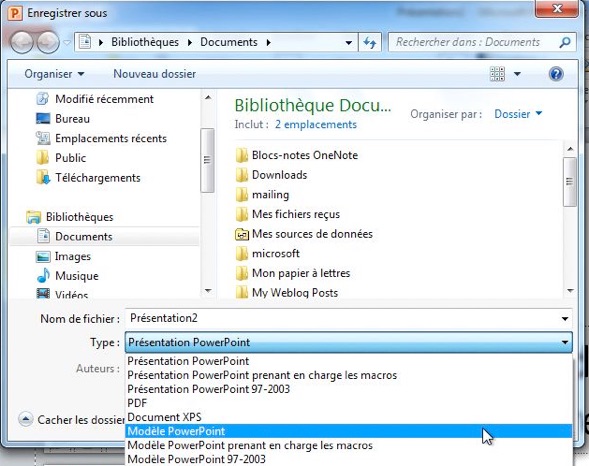589x466 pixels.
Task: Click the Forward navigation arrow button
Action: coord(48,42)
